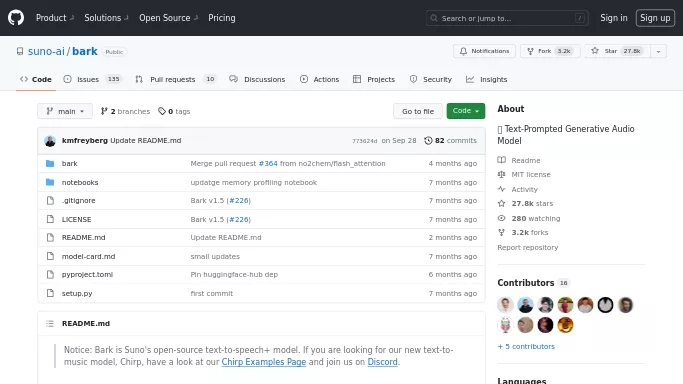Click the Notifications bell button
This screenshot has width=683, height=384.
tap(484, 51)
